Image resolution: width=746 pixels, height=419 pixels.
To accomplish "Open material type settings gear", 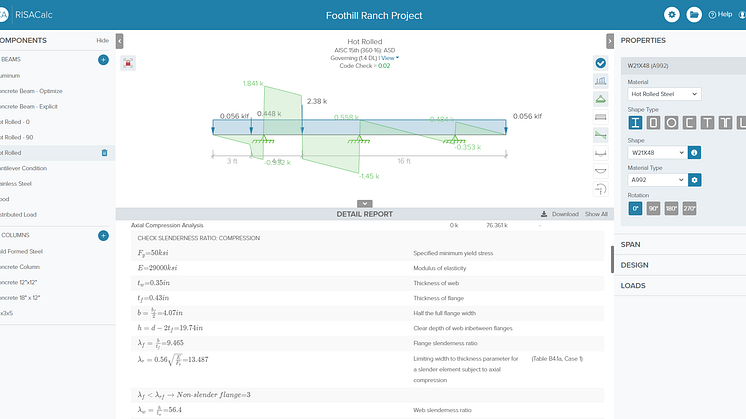I will pos(694,180).
